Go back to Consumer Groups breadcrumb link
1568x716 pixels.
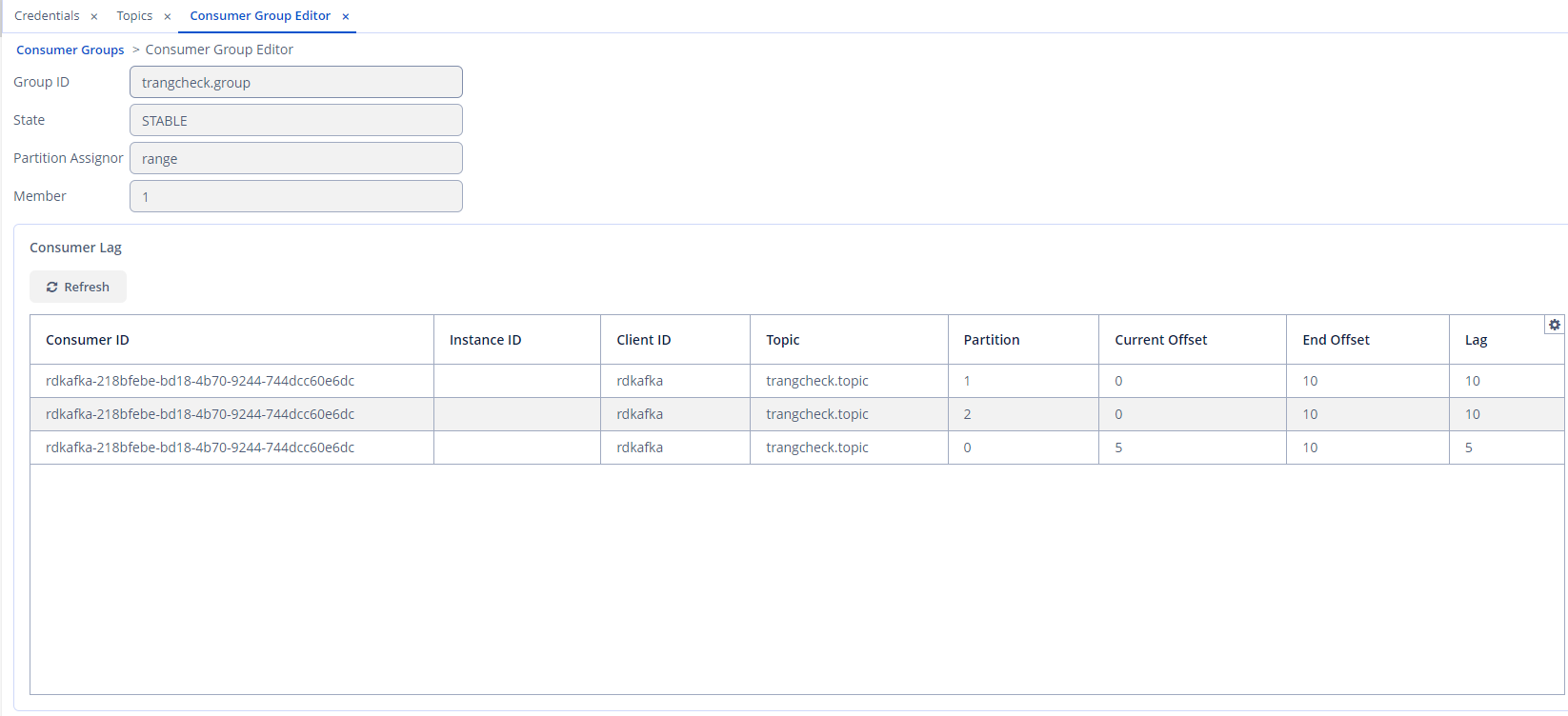[x=70, y=50]
